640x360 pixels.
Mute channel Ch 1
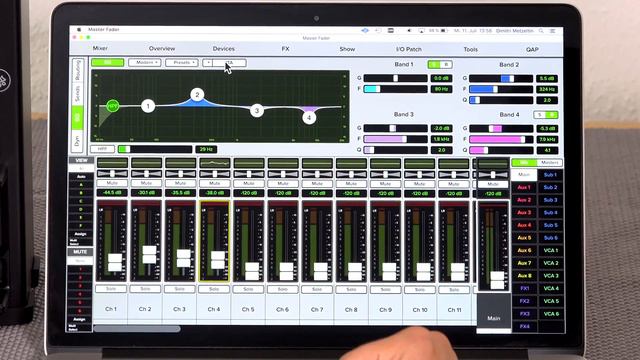click(x=112, y=183)
